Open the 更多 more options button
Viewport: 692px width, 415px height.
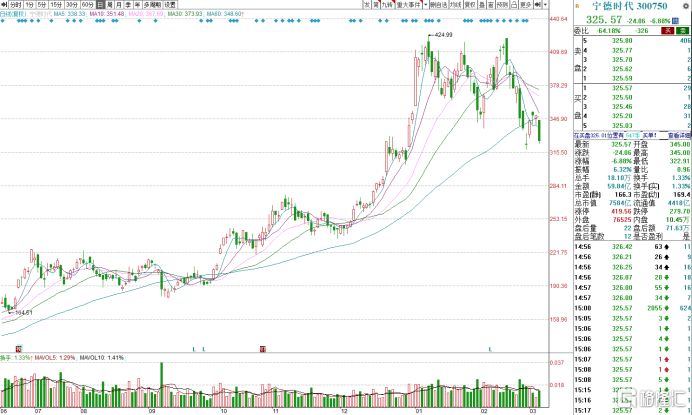pyautogui.click(x=525, y=4)
